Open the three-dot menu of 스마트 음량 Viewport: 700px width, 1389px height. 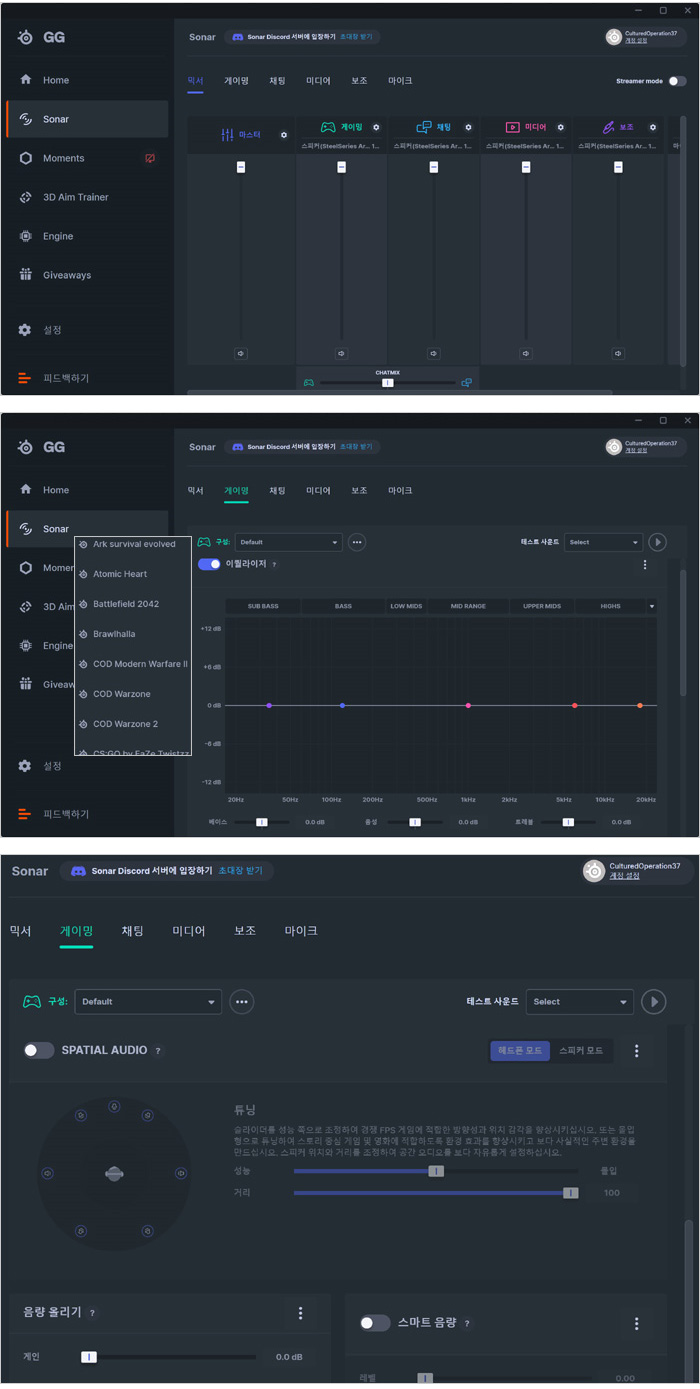(x=637, y=1323)
